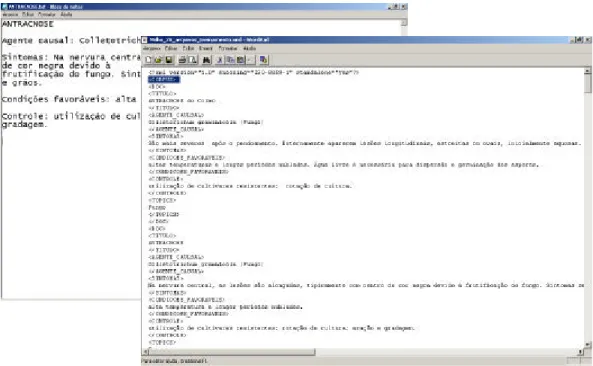The width and height of the screenshot is (593, 366).
Task: Print the file using the WordPad printer icon
Action: 183,60
